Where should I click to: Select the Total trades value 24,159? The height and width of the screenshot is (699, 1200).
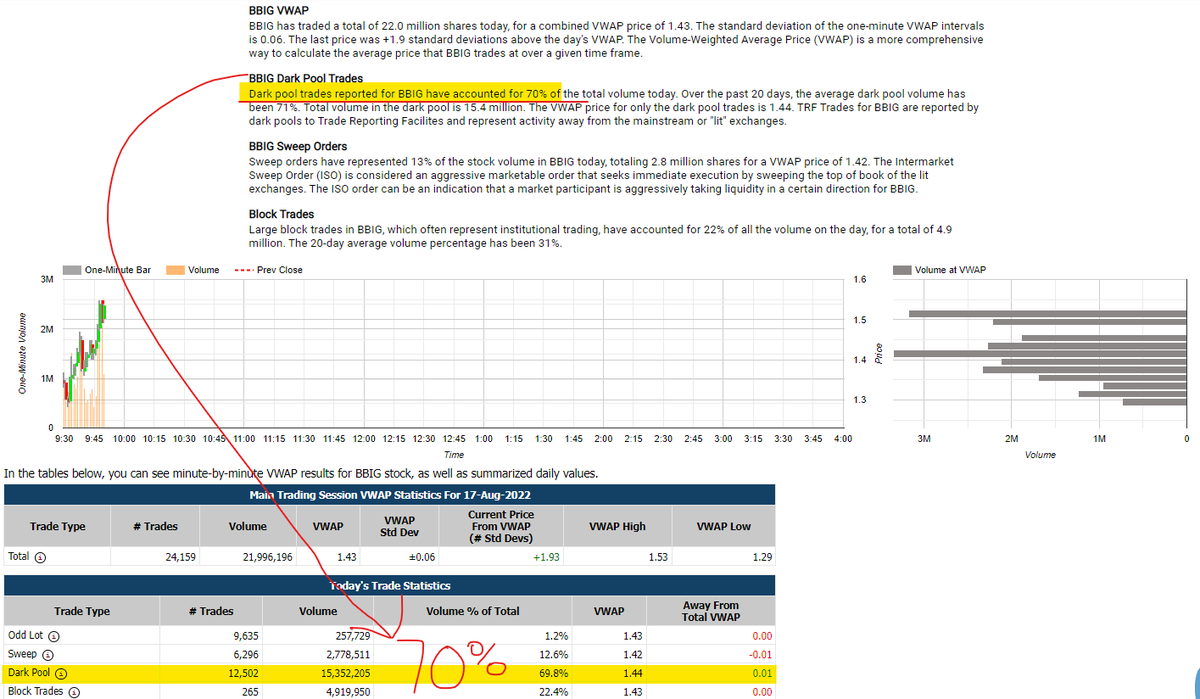[179, 557]
